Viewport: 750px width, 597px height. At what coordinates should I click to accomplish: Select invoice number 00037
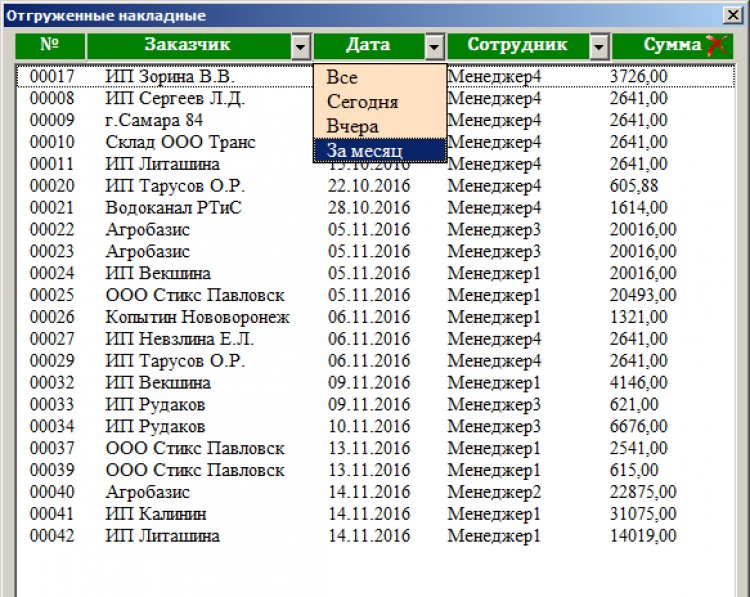[52, 448]
